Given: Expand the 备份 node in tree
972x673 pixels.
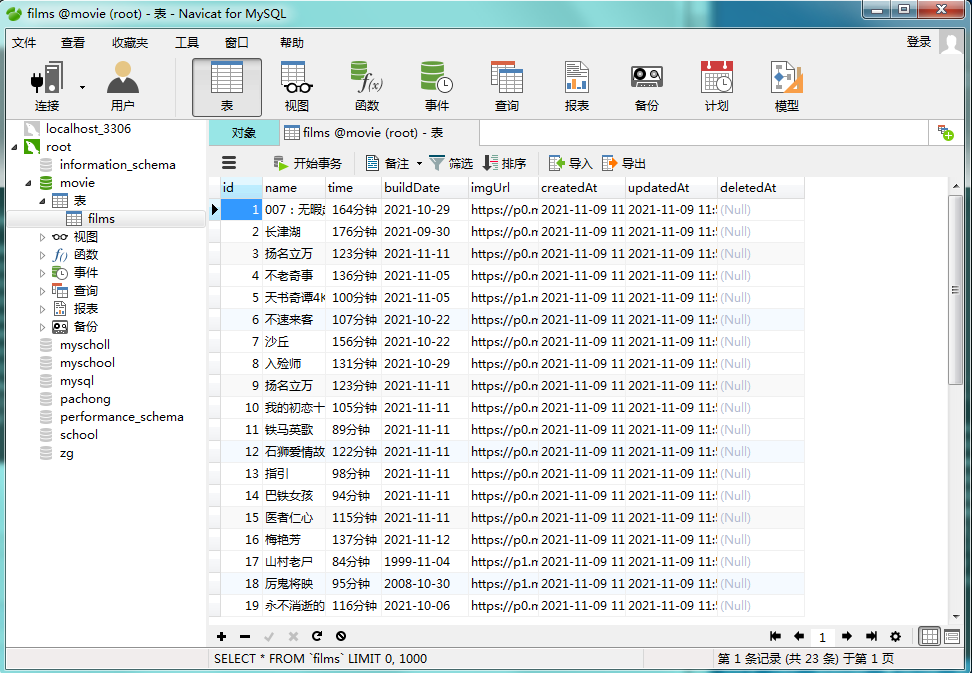Looking at the screenshot, I should (x=42, y=327).
